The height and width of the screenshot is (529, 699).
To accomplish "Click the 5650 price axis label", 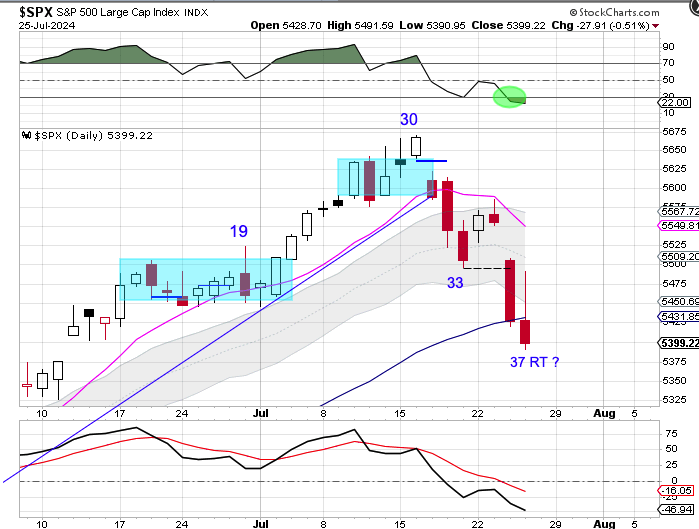I will 674,150.
